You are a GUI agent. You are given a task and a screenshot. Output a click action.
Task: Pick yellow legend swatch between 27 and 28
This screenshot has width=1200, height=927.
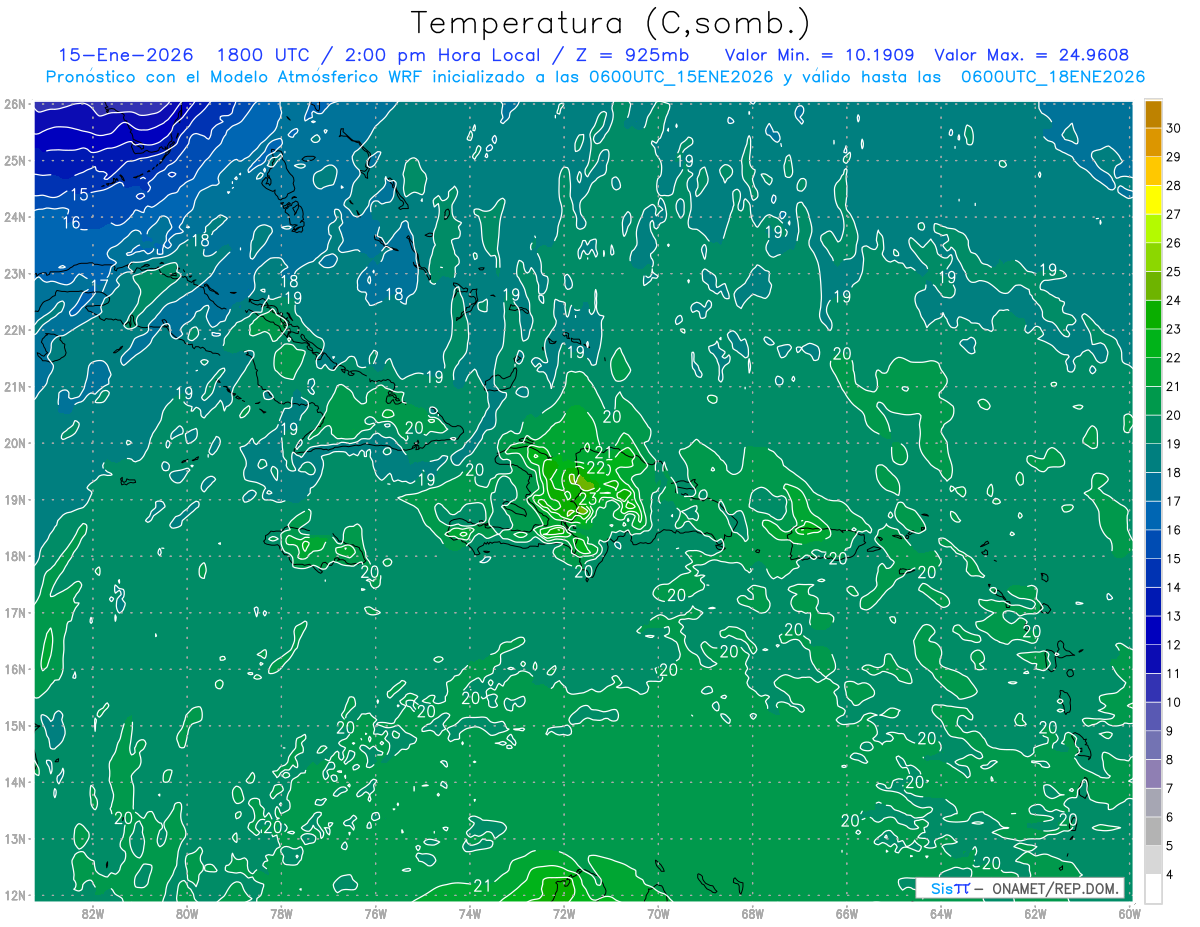1153,200
